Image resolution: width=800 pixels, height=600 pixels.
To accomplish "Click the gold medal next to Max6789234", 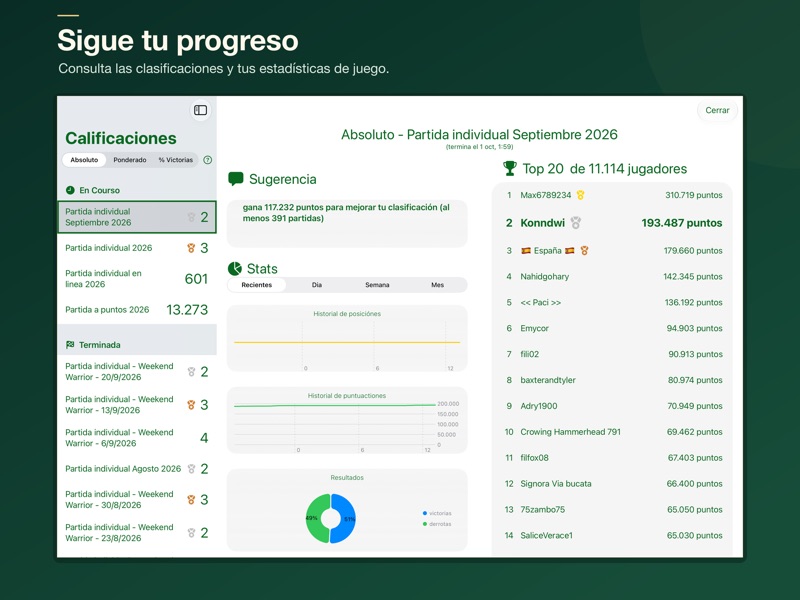I will pos(580,195).
